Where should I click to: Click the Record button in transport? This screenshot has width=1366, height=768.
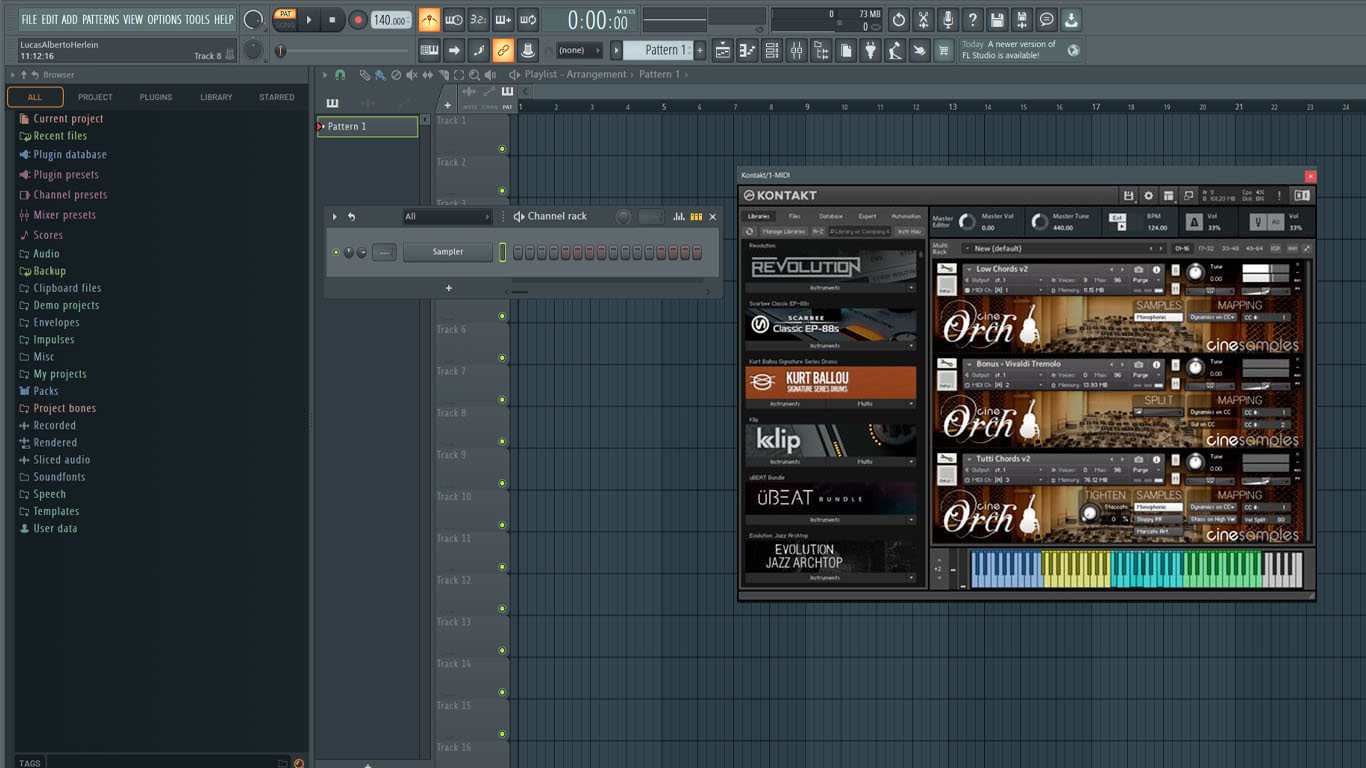point(357,20)
